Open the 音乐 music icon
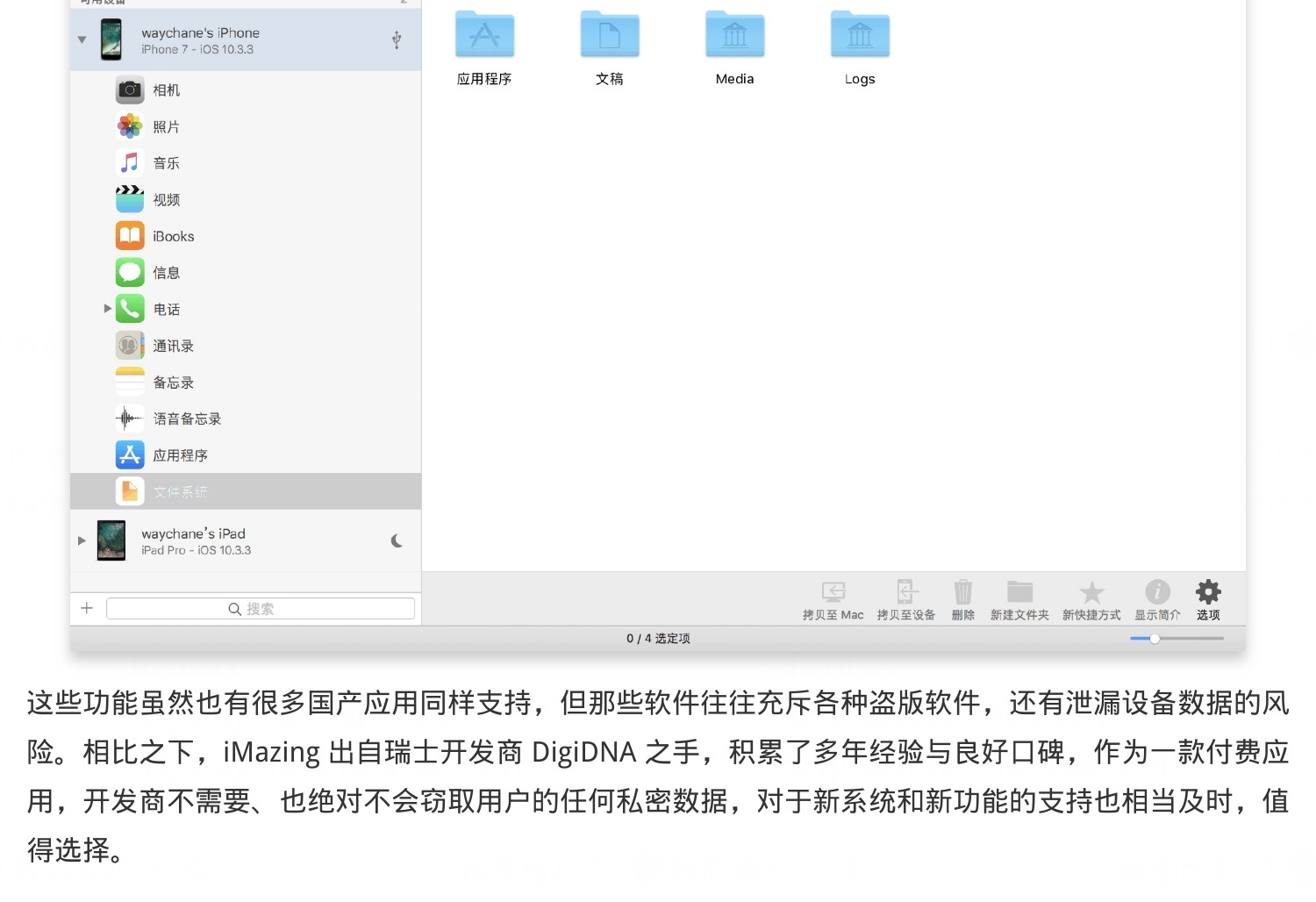This screenshot has width=1316, height=902. point(130,162)
